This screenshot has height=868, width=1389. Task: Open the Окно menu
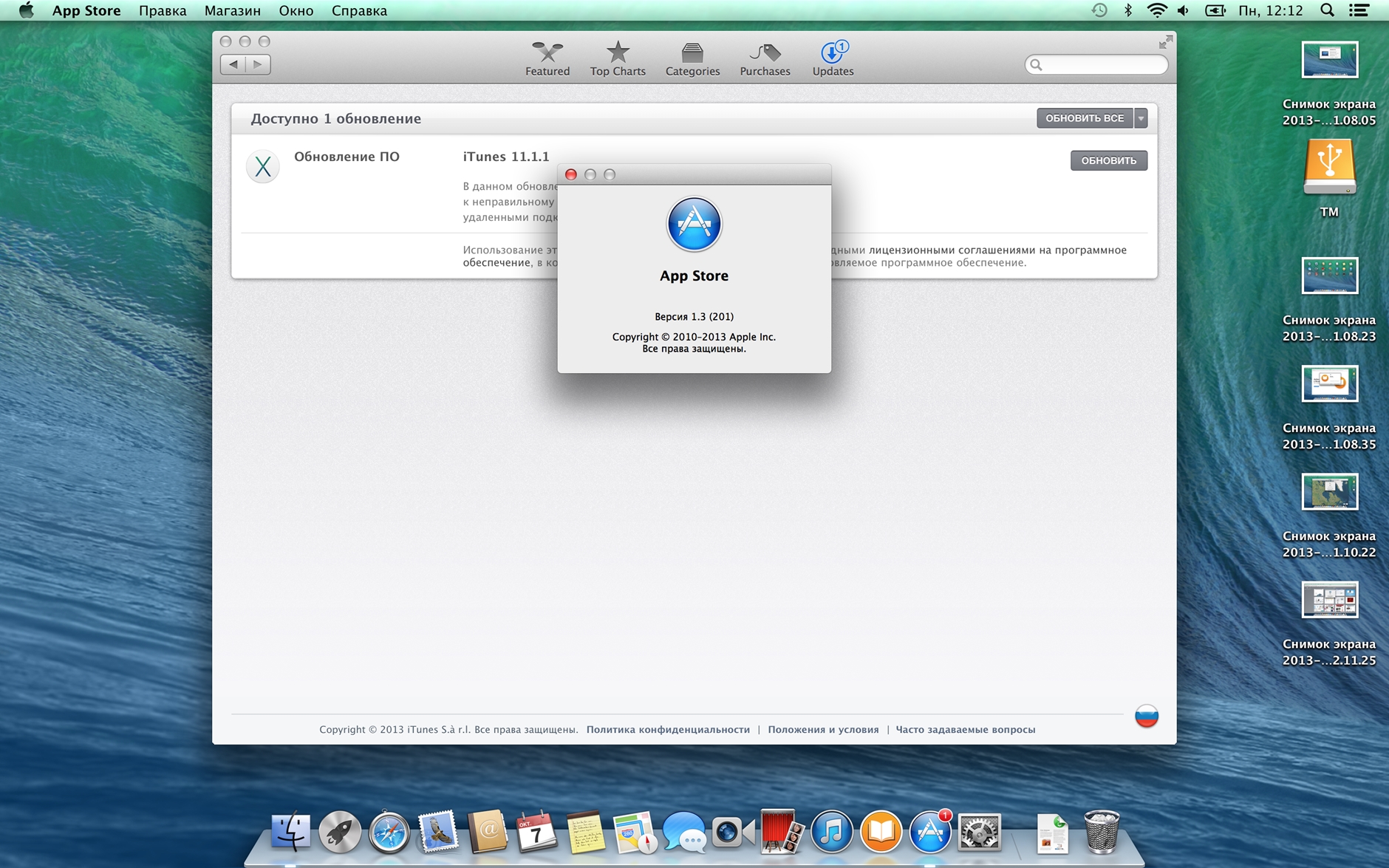(296, 10)
